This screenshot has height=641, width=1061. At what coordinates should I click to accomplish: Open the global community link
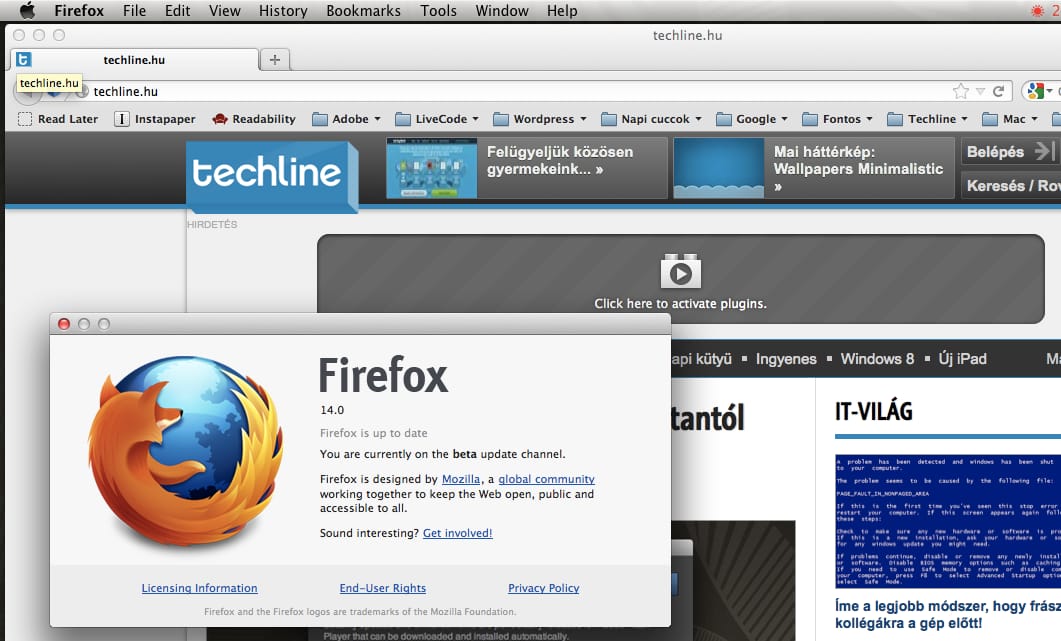[546, 479]
